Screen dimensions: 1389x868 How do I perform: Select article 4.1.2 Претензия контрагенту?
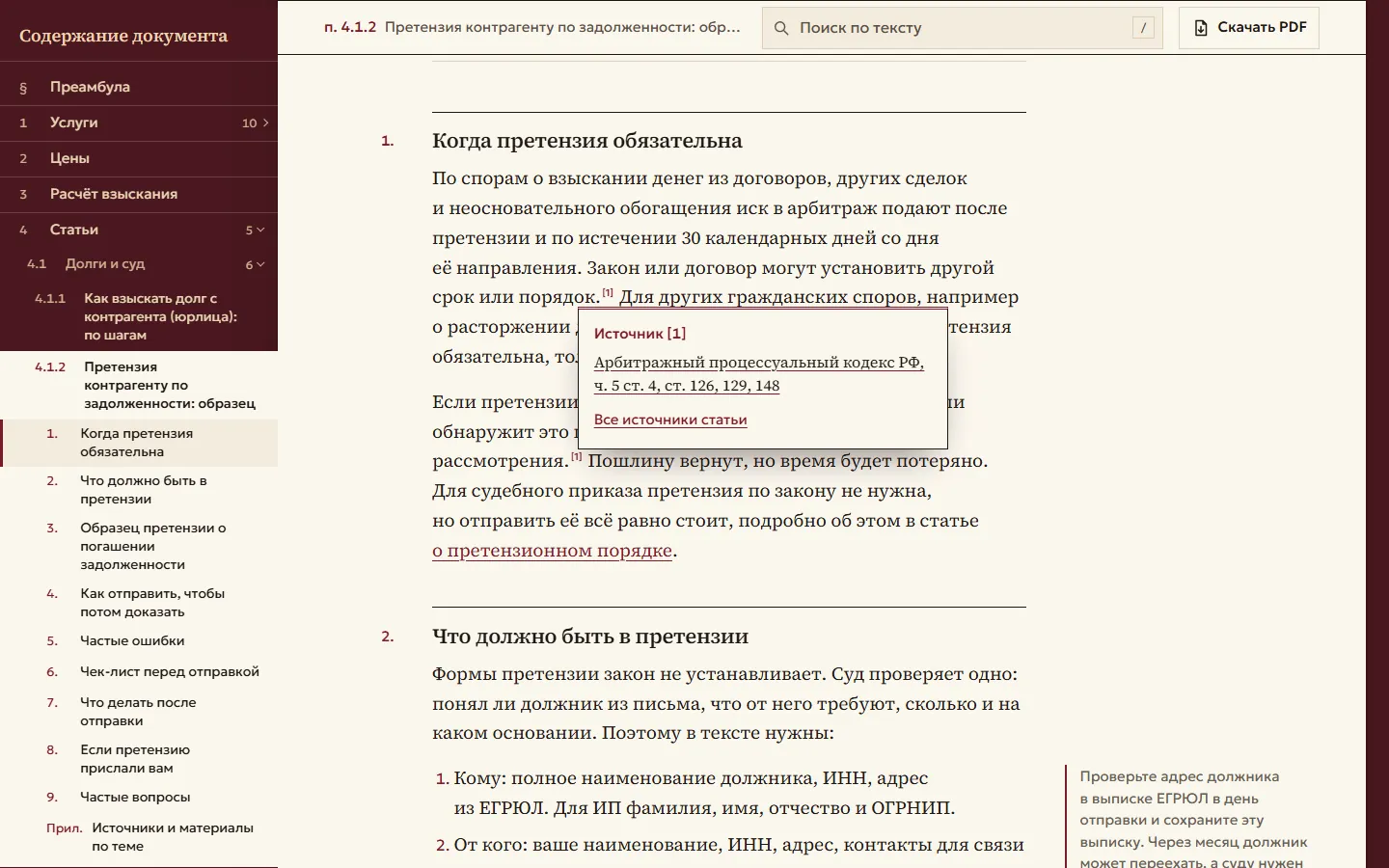(x=139, y=385)
